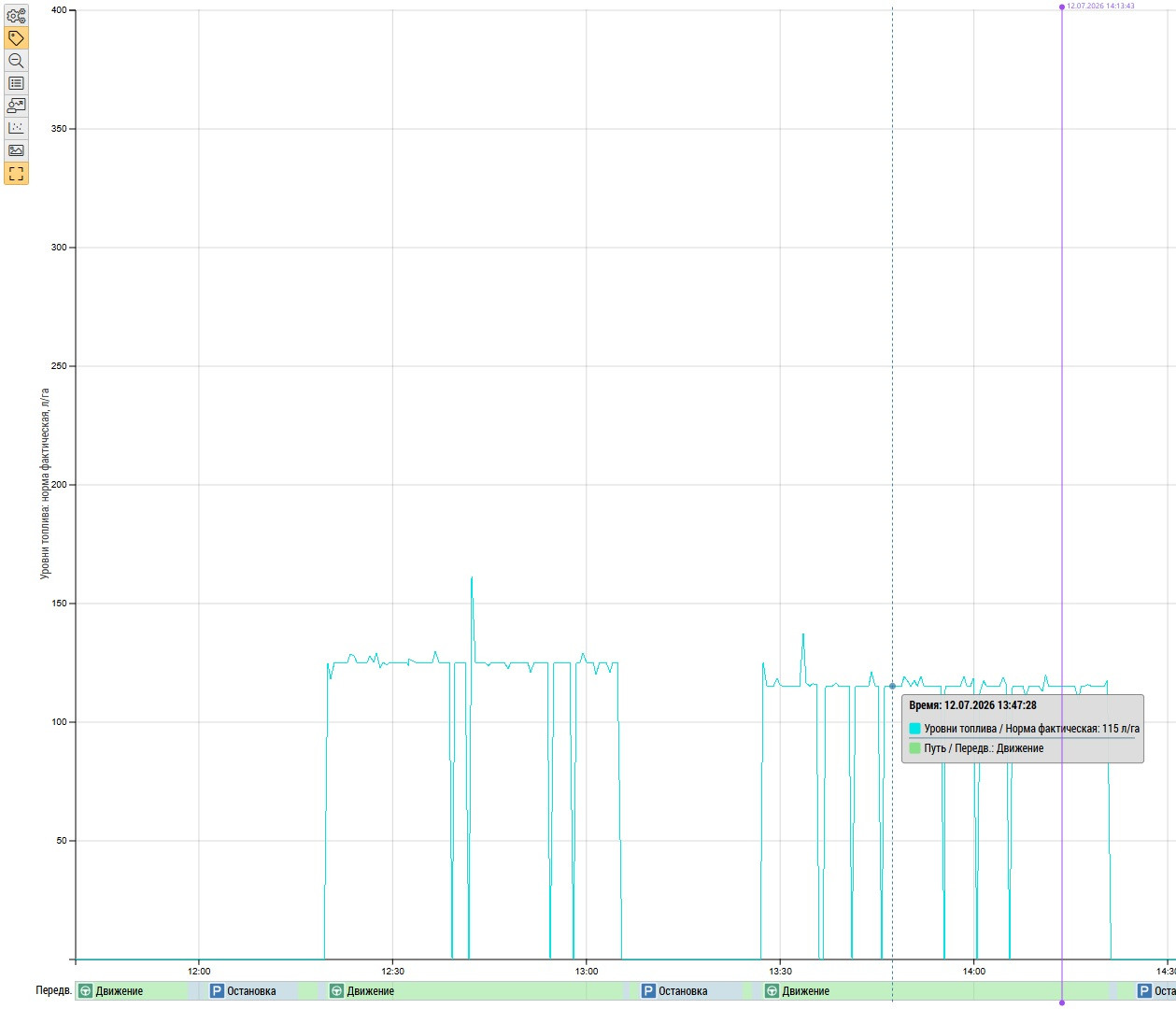Open the legend list icon

click(16, 83)
